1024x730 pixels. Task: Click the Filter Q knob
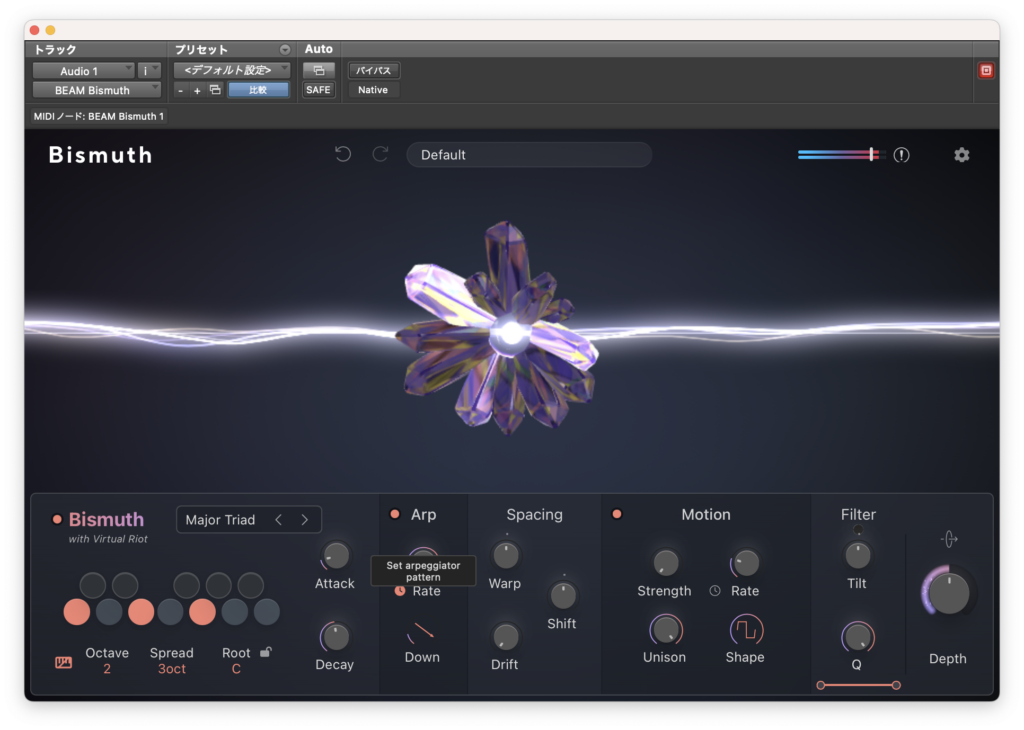(857, 637)
